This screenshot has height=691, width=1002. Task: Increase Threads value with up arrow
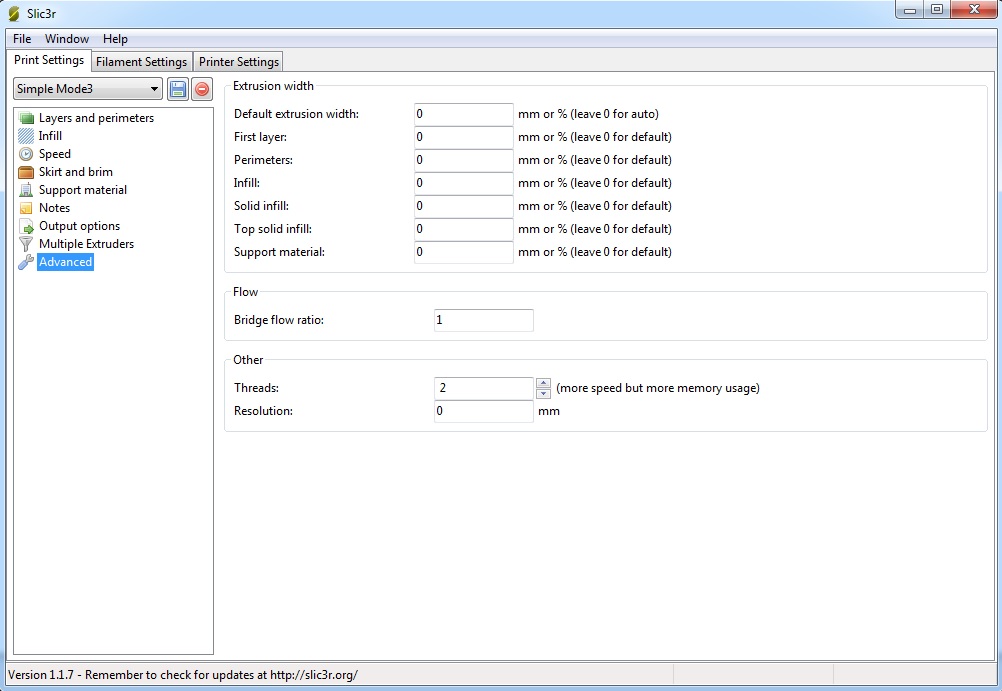click(x=543, y=383)
